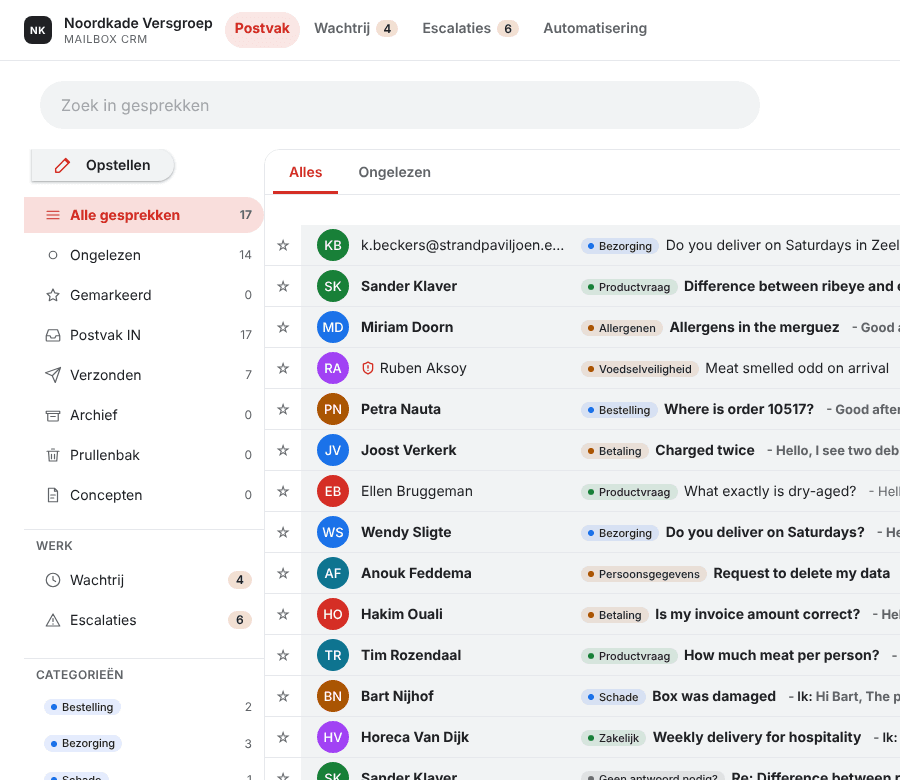Mark Joost Verkerk's message as starred

(x=283, y=451)
